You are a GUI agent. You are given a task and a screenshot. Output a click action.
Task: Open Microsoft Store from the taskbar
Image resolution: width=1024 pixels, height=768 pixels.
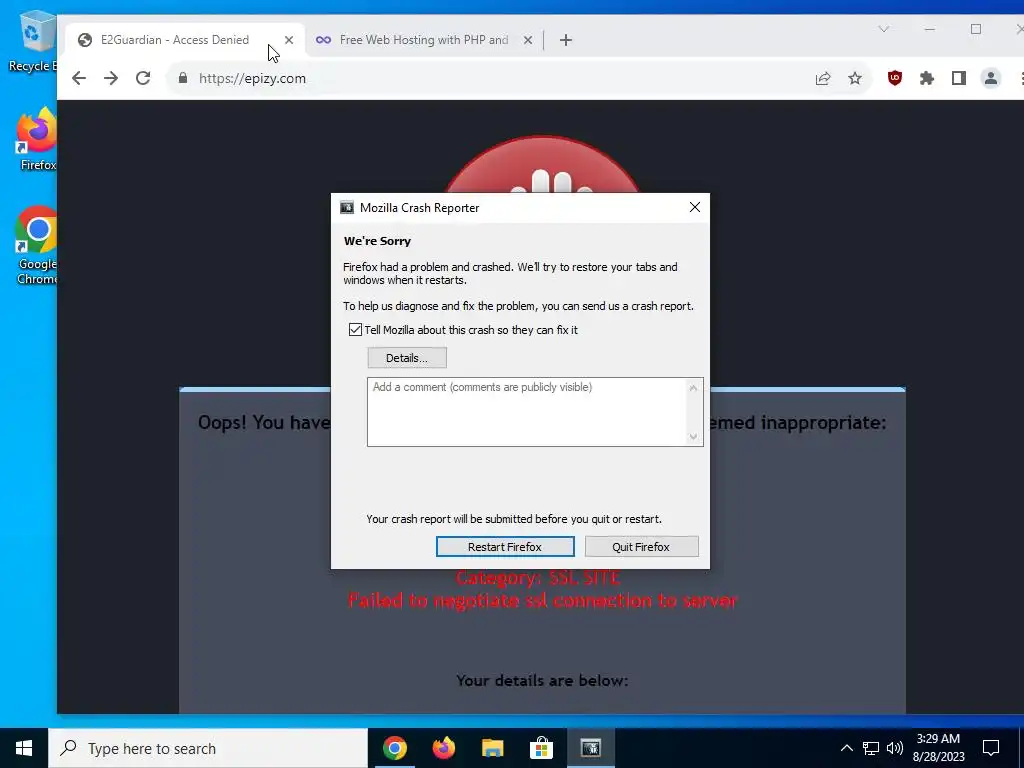click(541, 748)
